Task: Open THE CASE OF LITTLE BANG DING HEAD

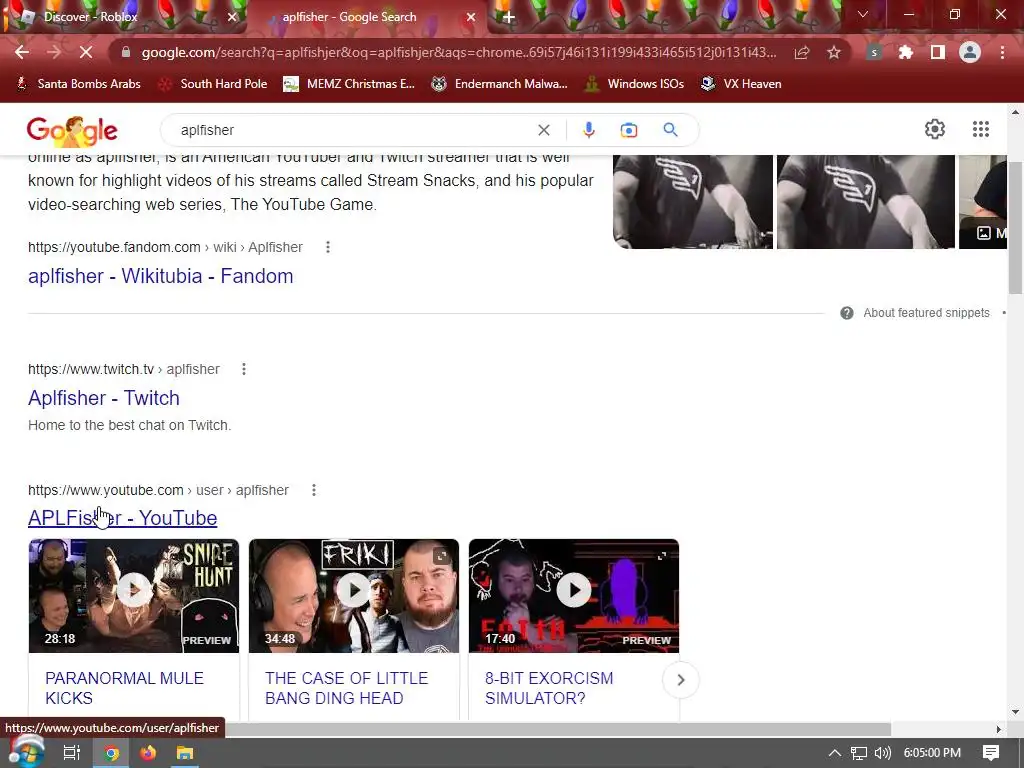Action: pos(346,688)
